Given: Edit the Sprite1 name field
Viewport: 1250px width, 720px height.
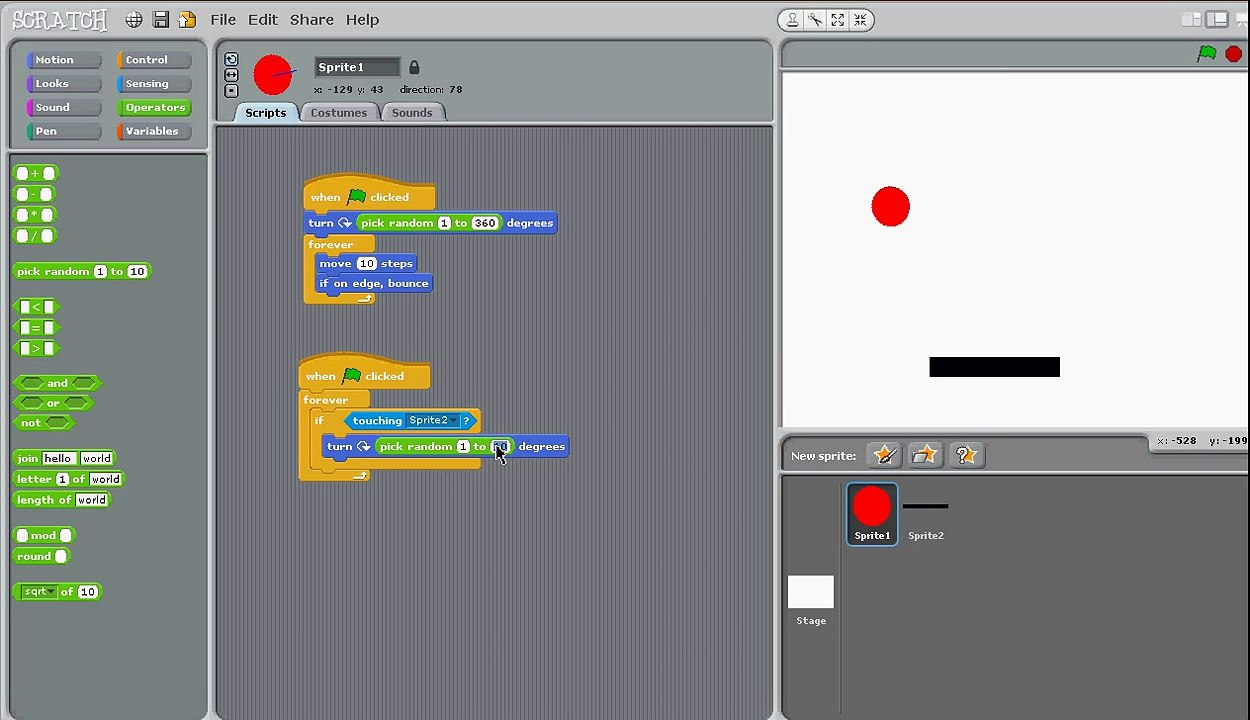Looking at the screenshot, I should click(357, 67).
